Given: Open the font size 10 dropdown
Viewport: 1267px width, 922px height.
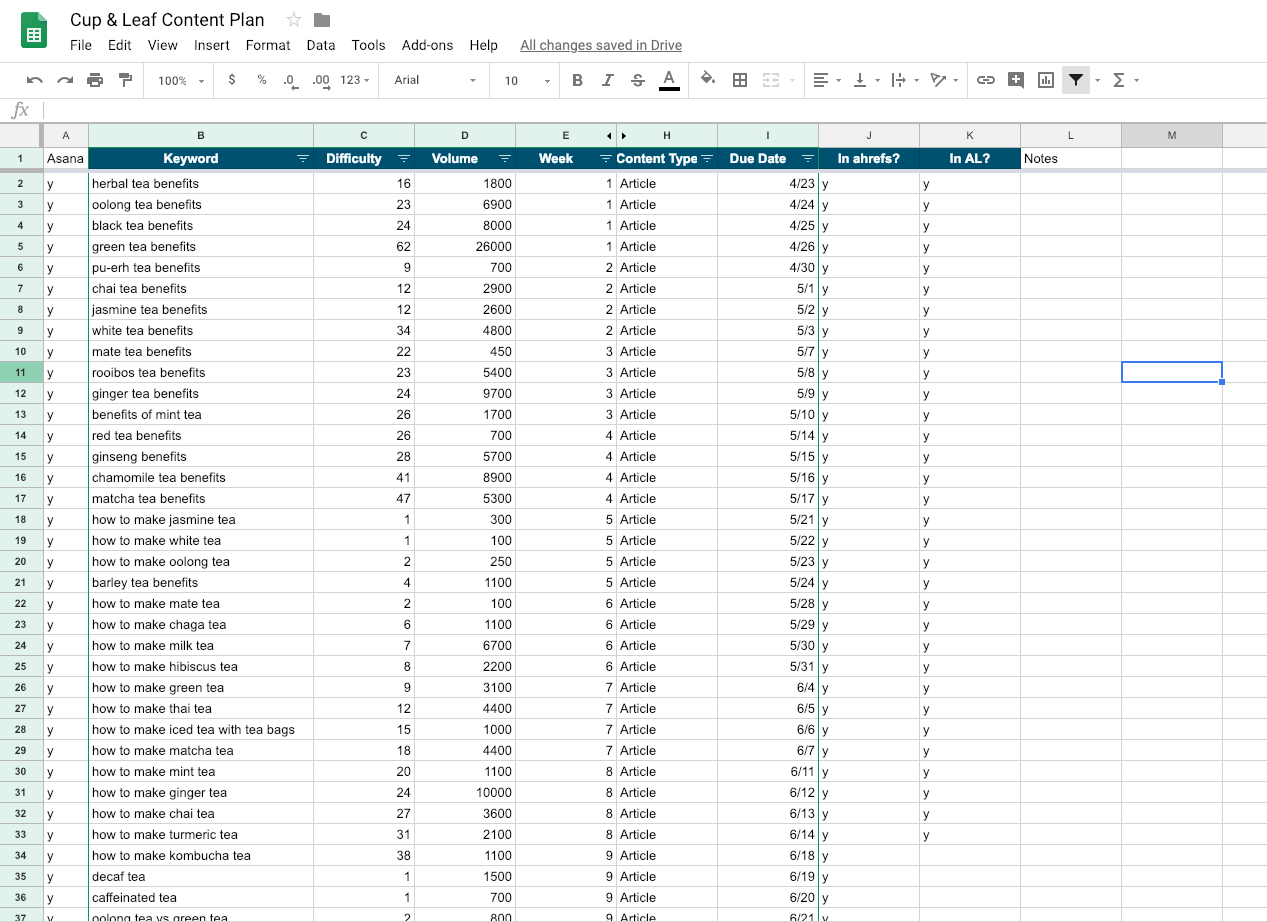Looking at the screenshot, I should coord(526,80).
